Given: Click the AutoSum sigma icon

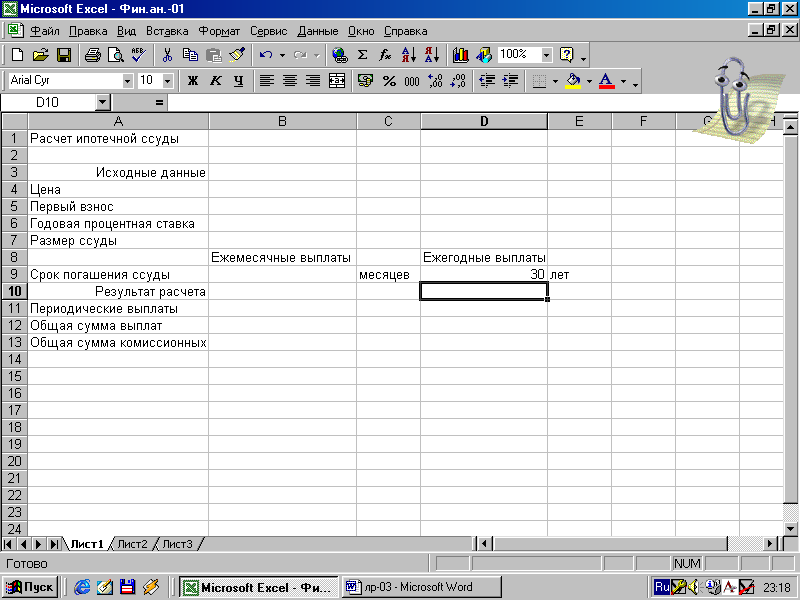Looking at the screenshot, I should (x=362, y=55).
